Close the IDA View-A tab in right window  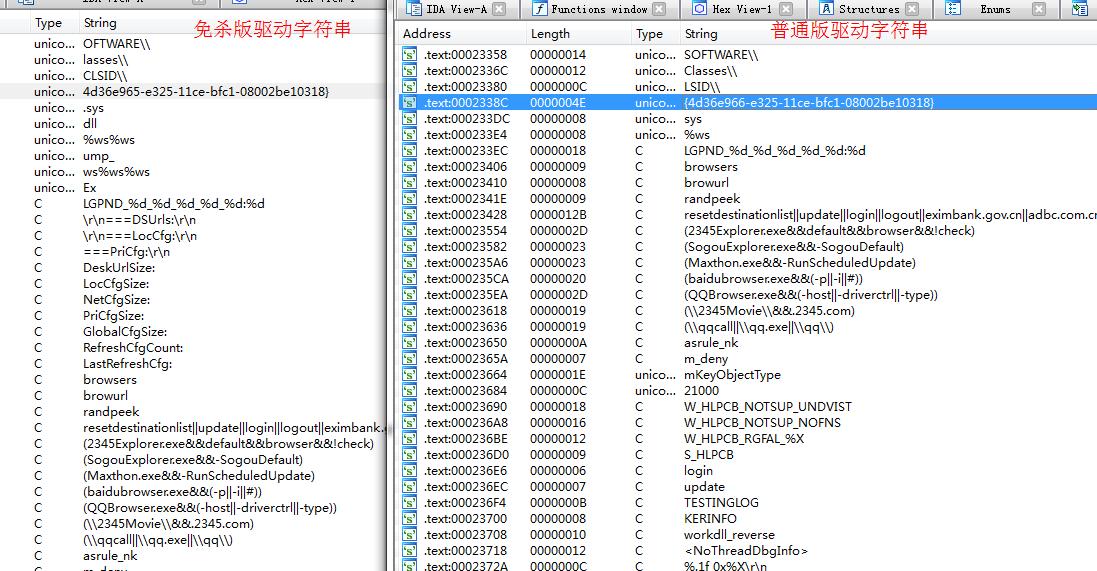coord(499,9)
